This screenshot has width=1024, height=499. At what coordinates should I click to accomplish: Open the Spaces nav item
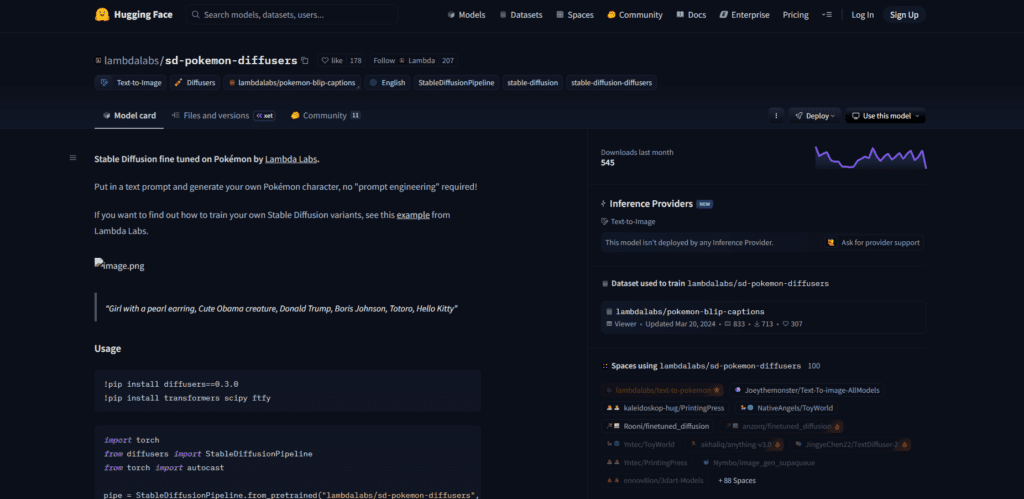[x=575, y=14]
